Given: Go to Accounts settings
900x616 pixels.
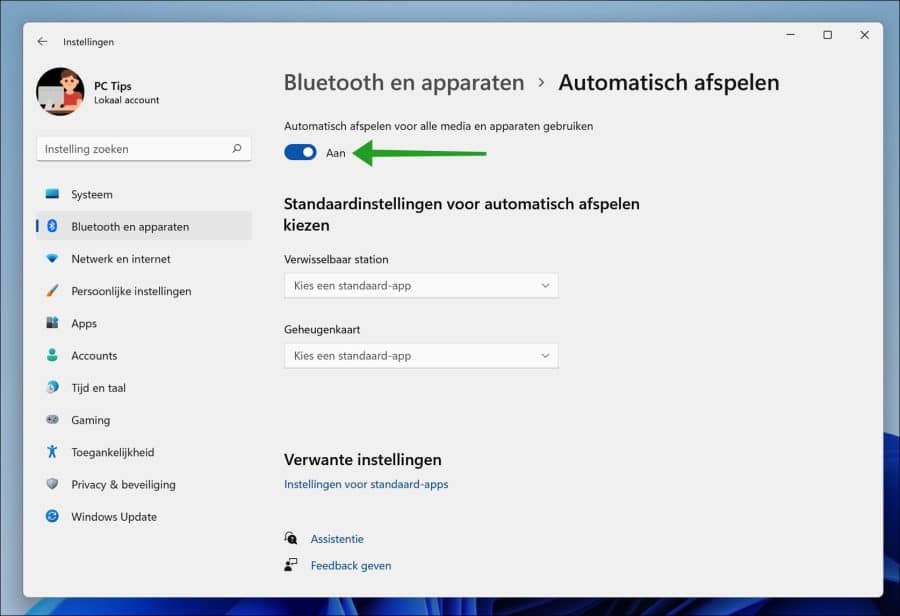Looking at the screenshot, I should point(143,355).
